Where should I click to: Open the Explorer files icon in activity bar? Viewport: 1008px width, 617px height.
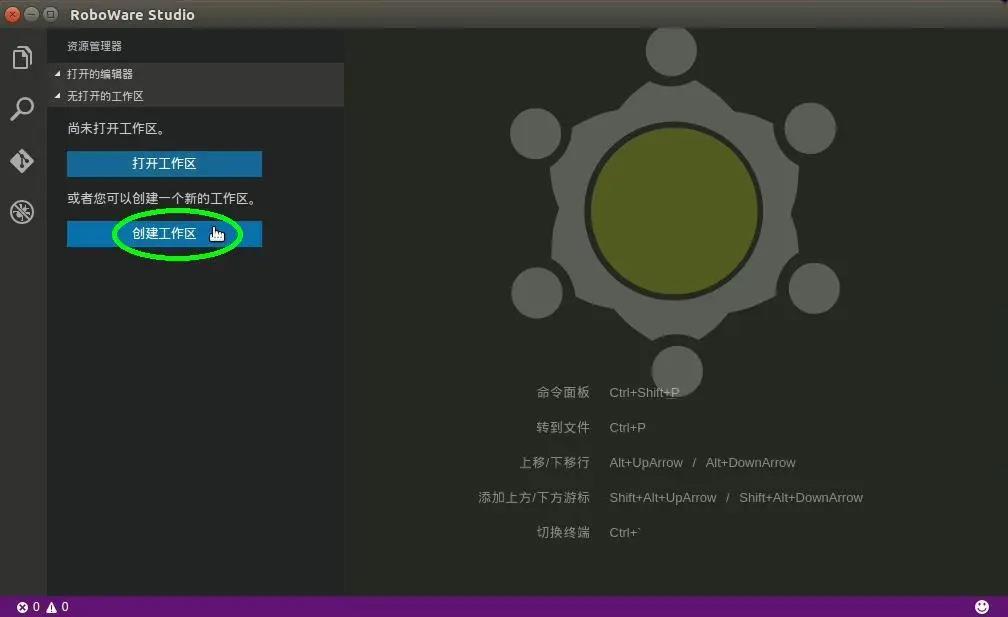click(x=22, y=58)
